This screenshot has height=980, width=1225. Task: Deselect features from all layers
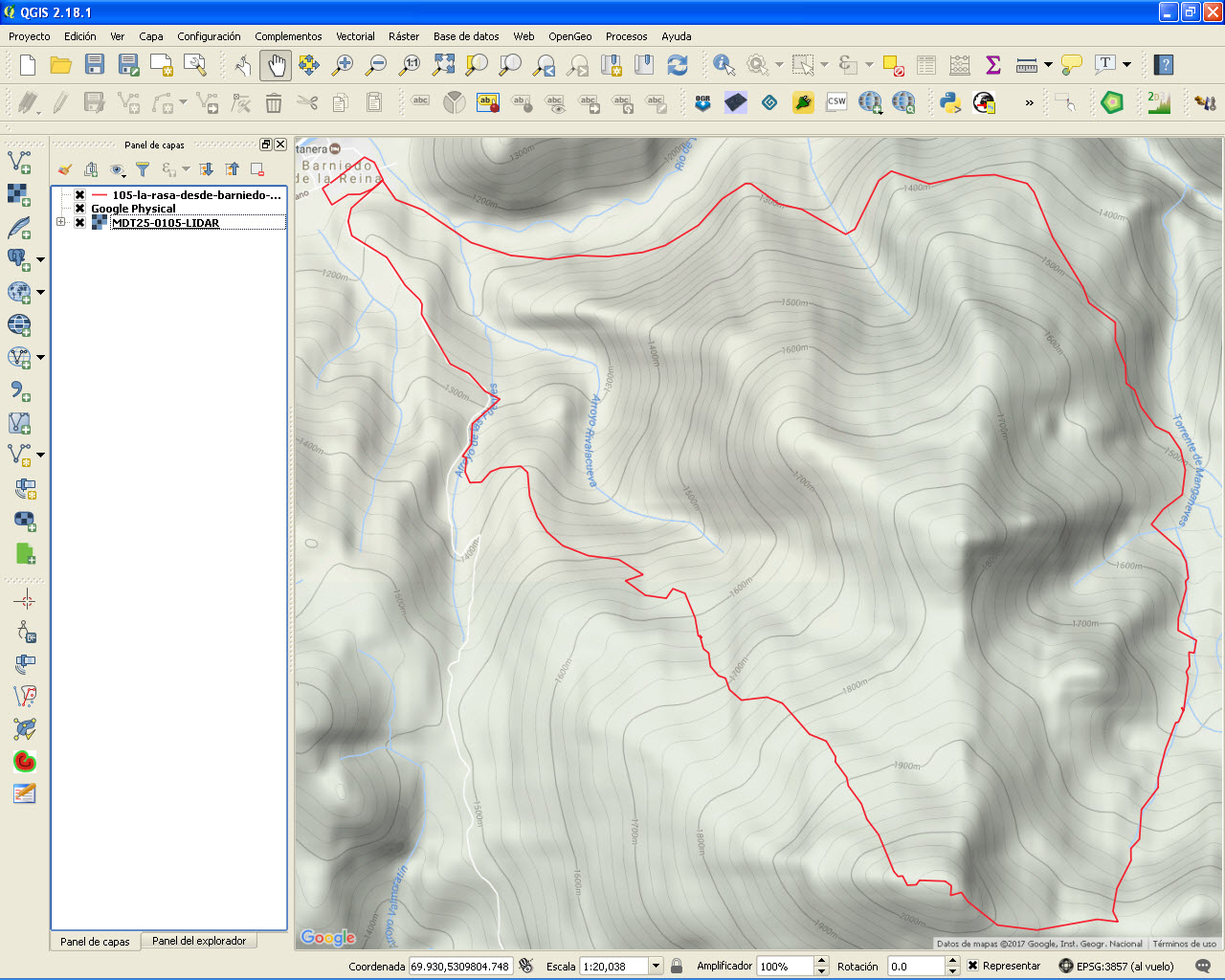point(893,65)
